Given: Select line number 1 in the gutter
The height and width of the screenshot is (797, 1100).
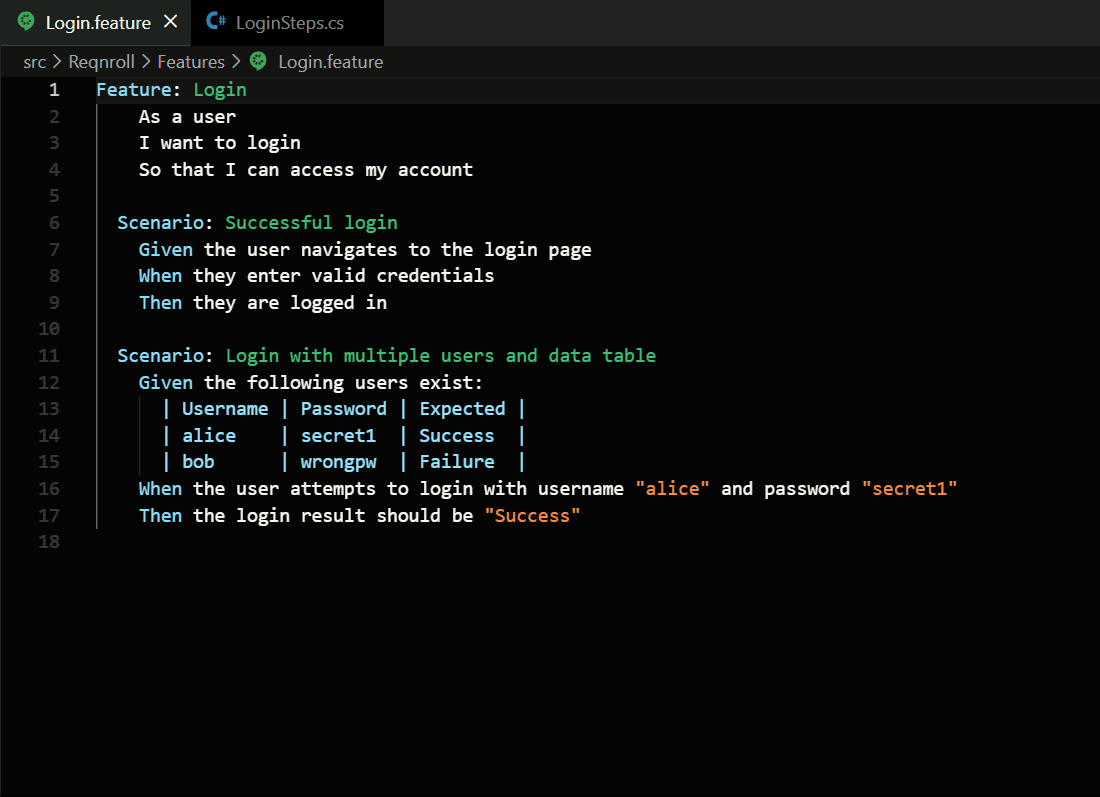Looking at the screenshot, I should pos(54,90).
